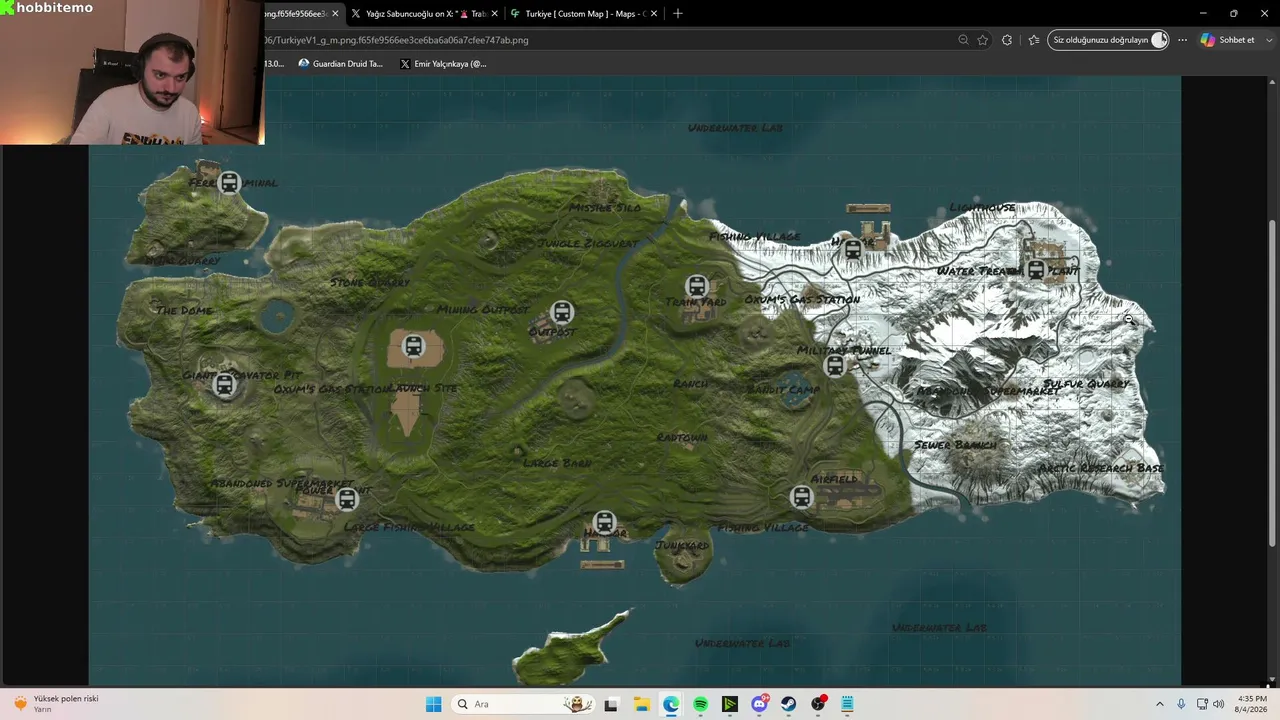Click the Sewer Branch map label

955,445
